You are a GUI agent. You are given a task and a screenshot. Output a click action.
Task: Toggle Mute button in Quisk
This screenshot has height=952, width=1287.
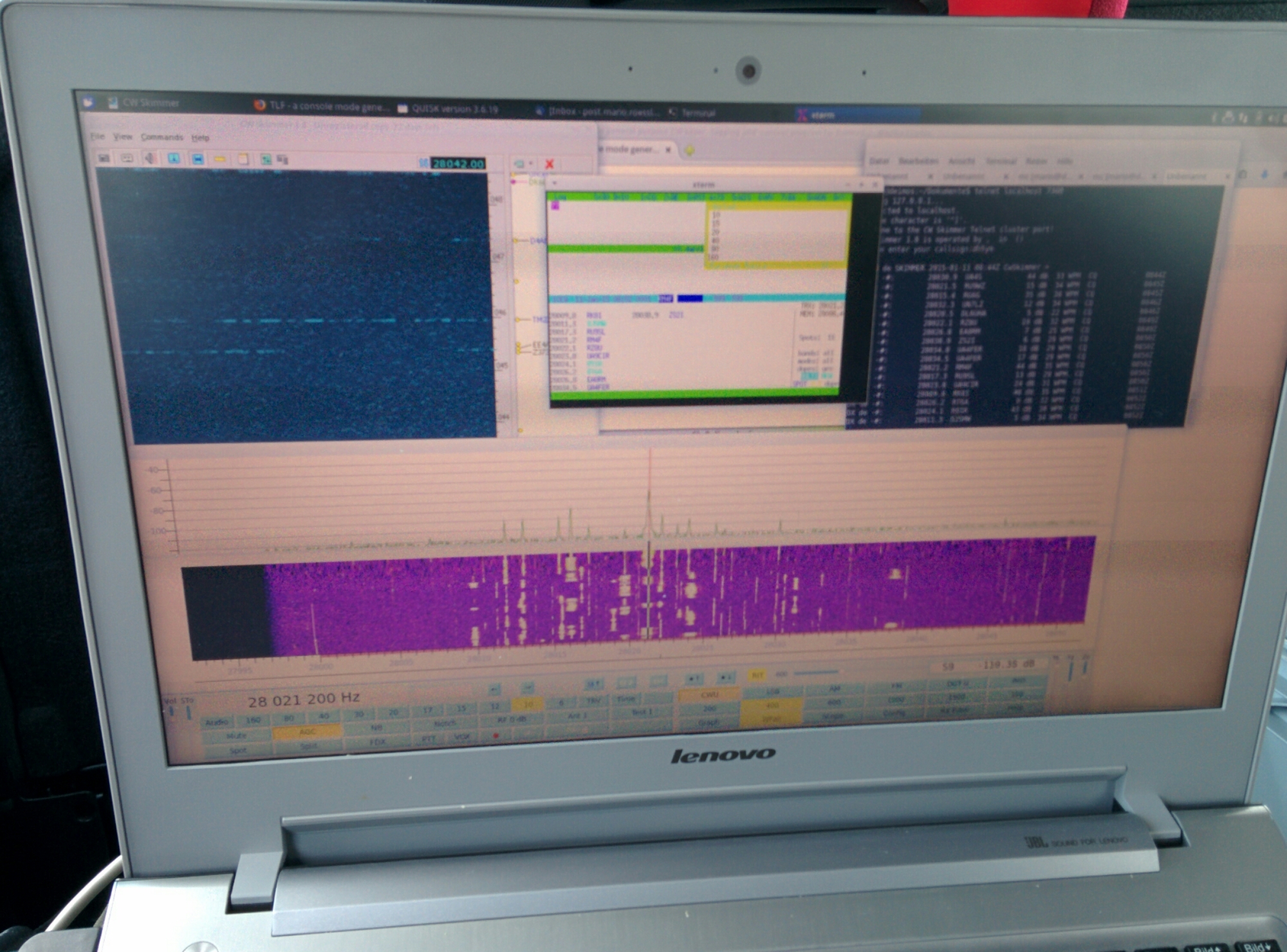click(237, 735)
